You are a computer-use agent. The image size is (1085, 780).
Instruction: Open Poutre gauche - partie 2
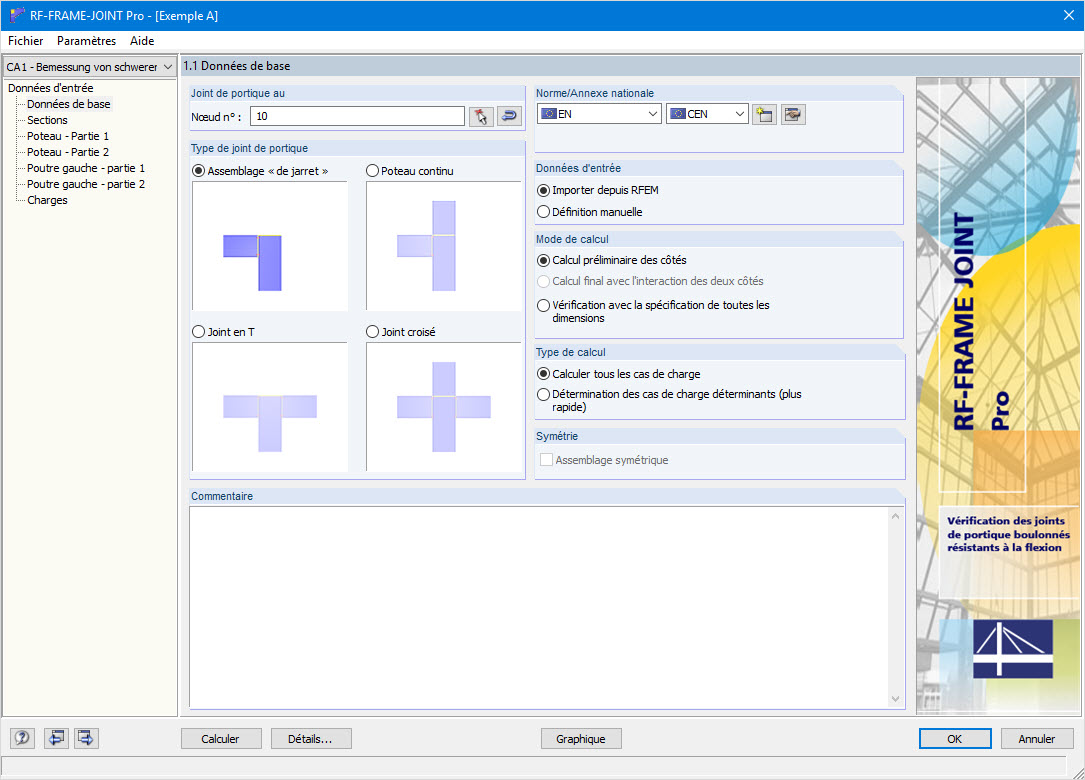[86, 183]
